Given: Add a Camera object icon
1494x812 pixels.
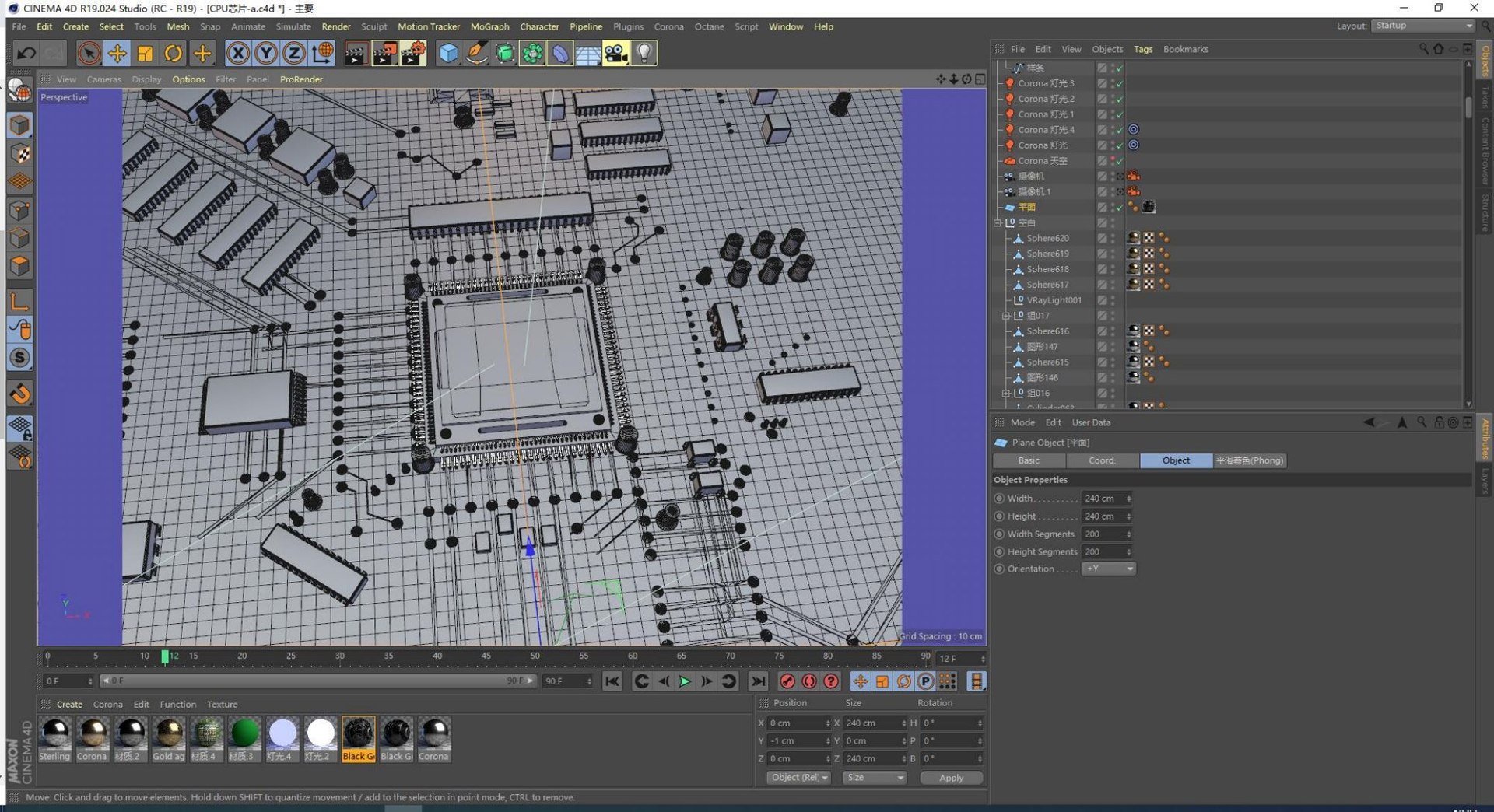Looking at the screenshot, I should click(615, 54).
